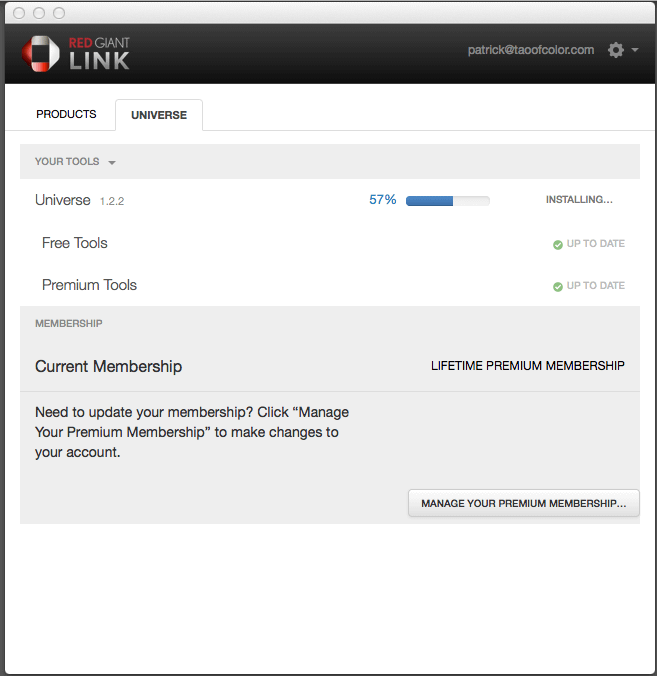Close the Red Giant Link window

click(19, 13)
